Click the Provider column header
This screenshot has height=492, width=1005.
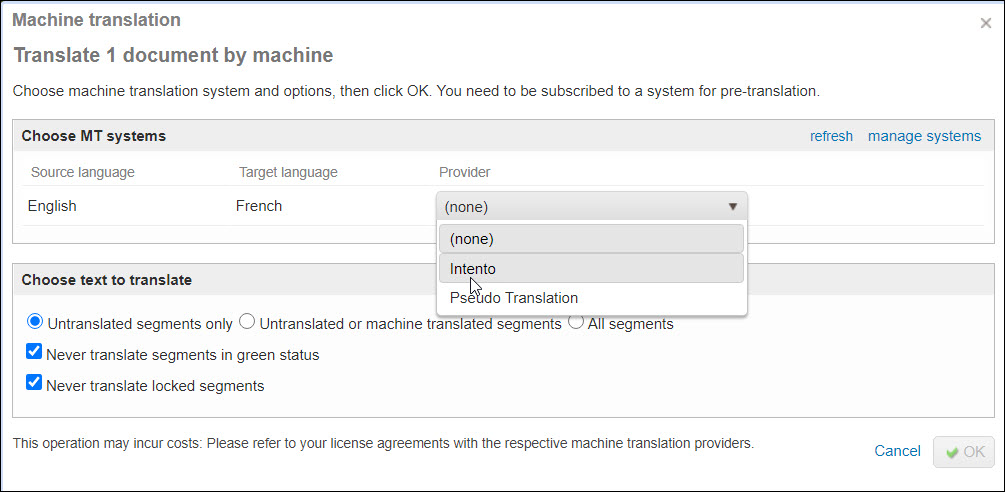pyautogui.click(x=464, y=172)
